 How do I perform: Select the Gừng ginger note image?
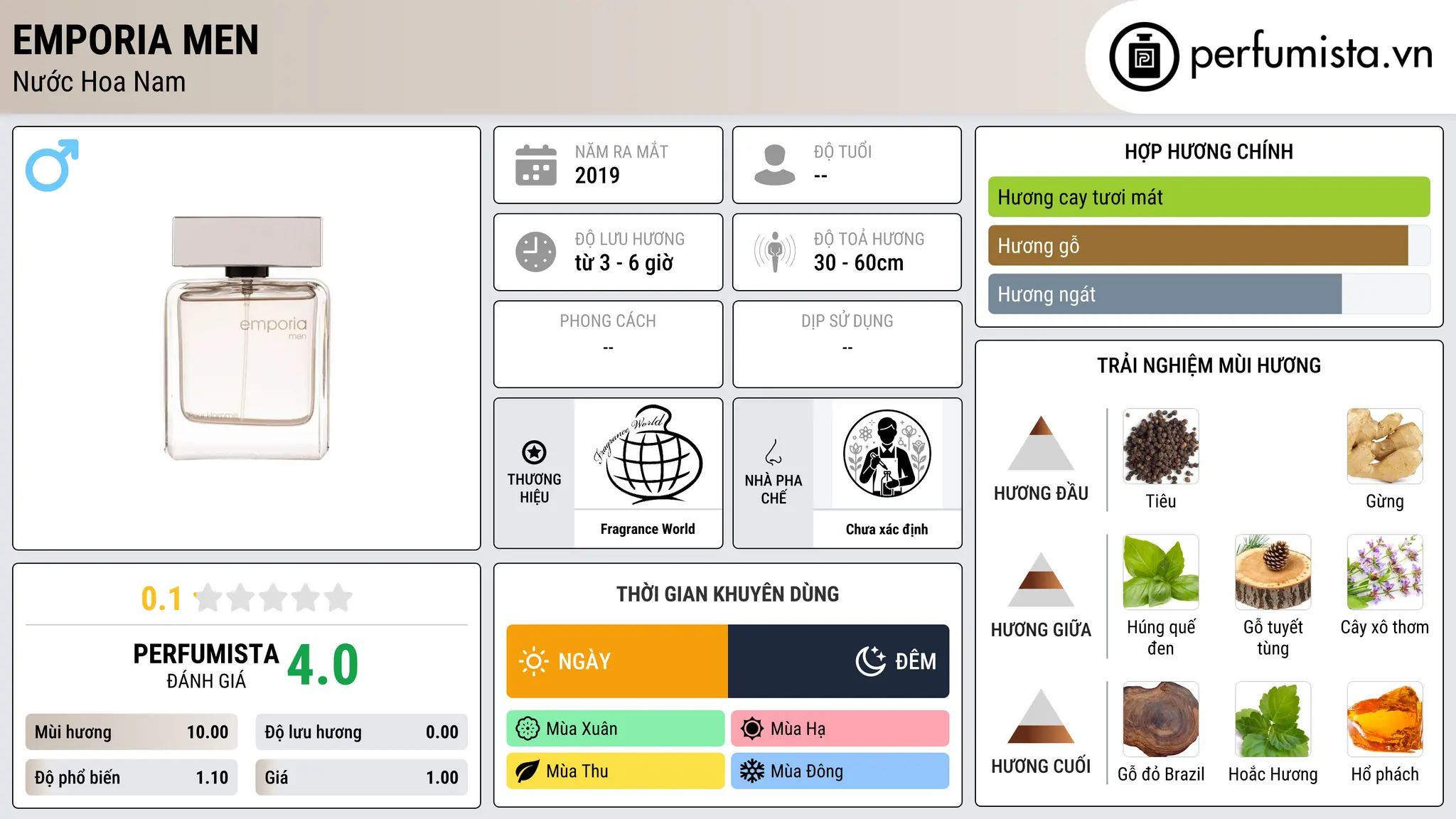coord(1385,446)
